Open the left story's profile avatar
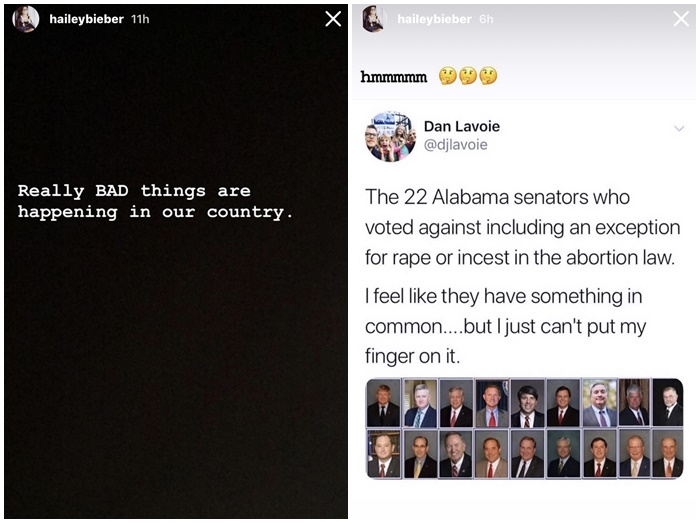Viewport: 700px width, 523px height. (26, 19)
